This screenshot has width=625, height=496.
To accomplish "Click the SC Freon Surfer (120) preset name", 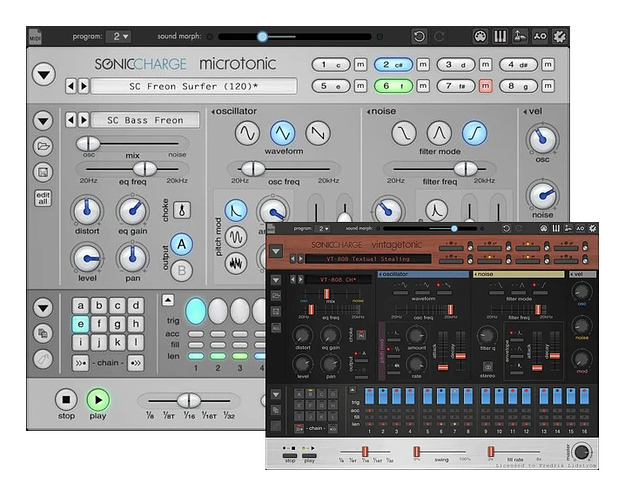I will click(x=194, y=86).
